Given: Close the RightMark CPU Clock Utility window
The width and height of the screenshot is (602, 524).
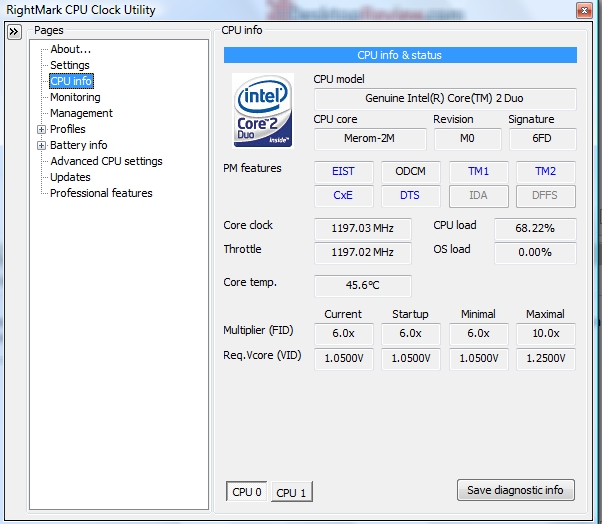Looking at the screenshot, I should [584, 10].
